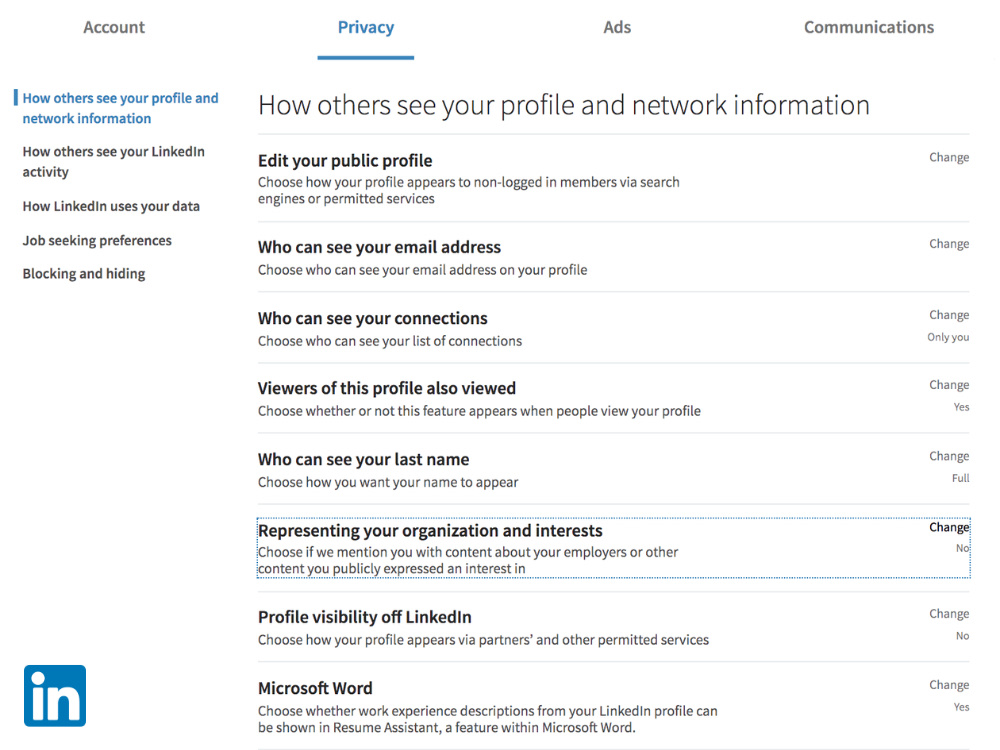This screenshot has width=1000, height=750.
Task: Open the Privacy tab
Action: point(365,28)
